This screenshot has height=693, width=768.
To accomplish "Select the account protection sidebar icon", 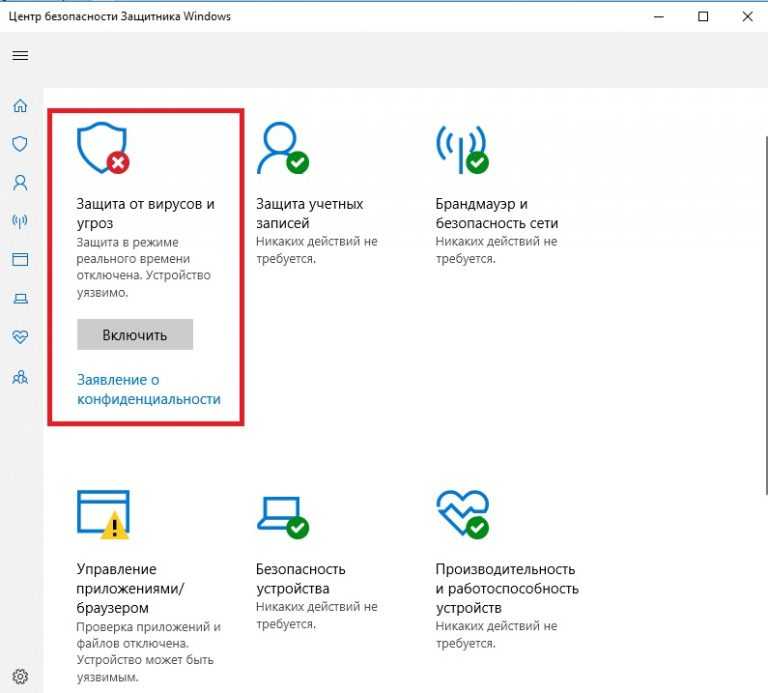I will pos(20,182).
